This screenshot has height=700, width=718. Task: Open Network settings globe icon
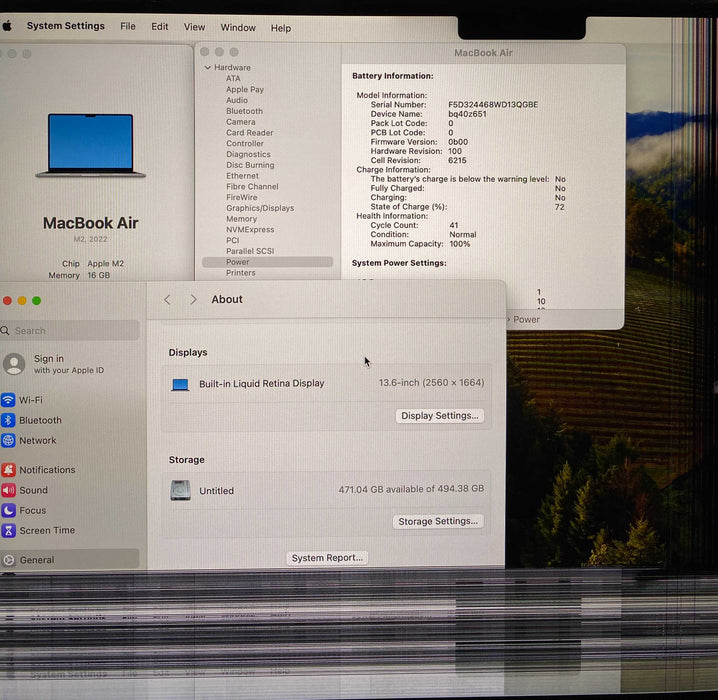click(x=8, y=440)
